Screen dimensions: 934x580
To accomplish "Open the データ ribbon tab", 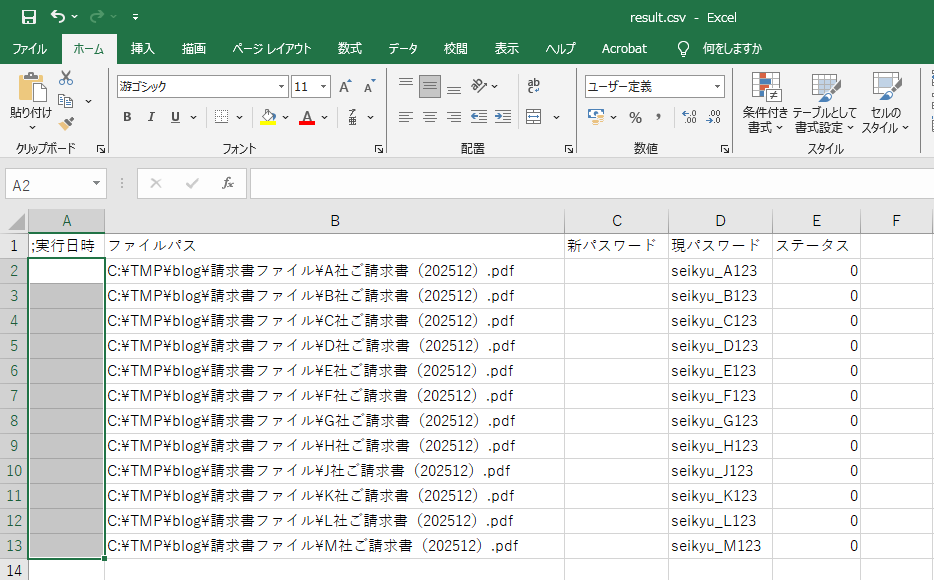I will tap(403, 48).
